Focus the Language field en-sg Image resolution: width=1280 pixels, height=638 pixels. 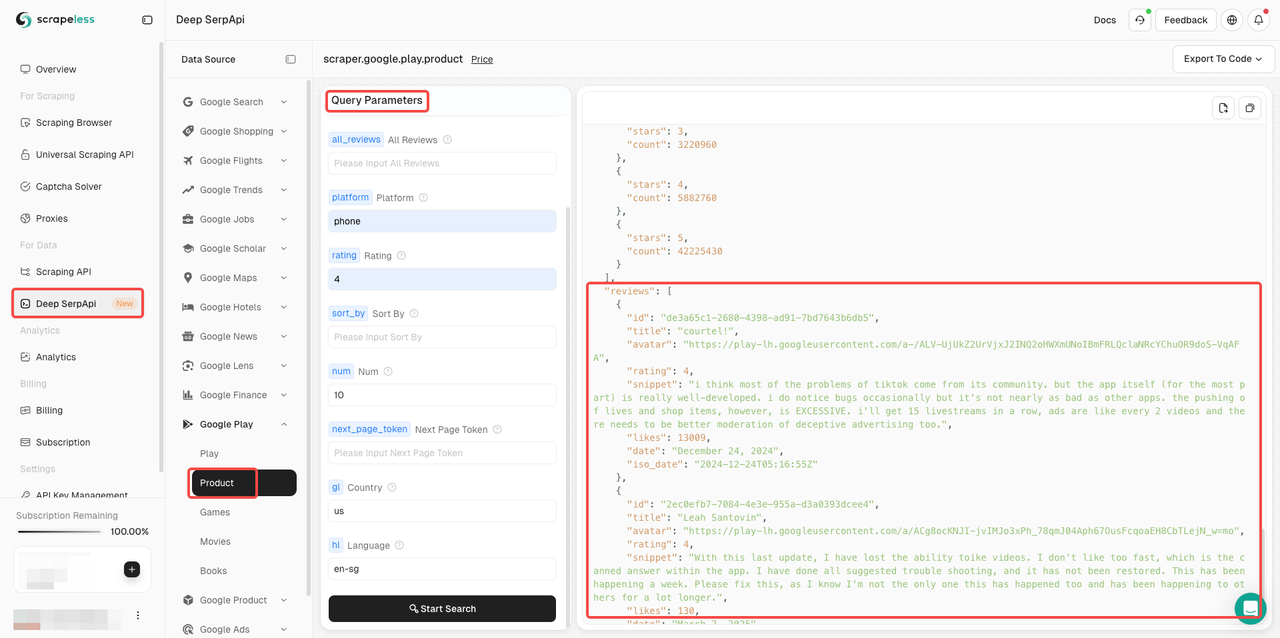[x=442, y=569]
